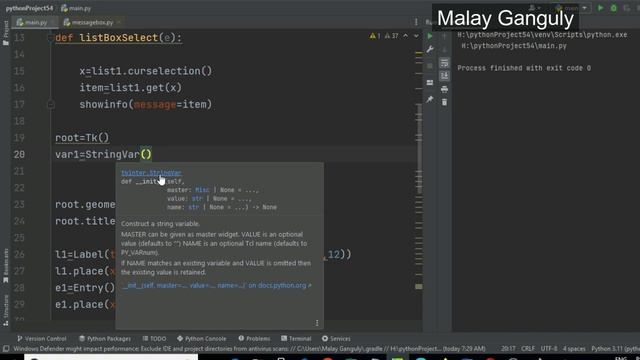Image resolution: width=640 pixels, height=360 pixels.
Task: Print the Run console output
Action: coord(444,89)
